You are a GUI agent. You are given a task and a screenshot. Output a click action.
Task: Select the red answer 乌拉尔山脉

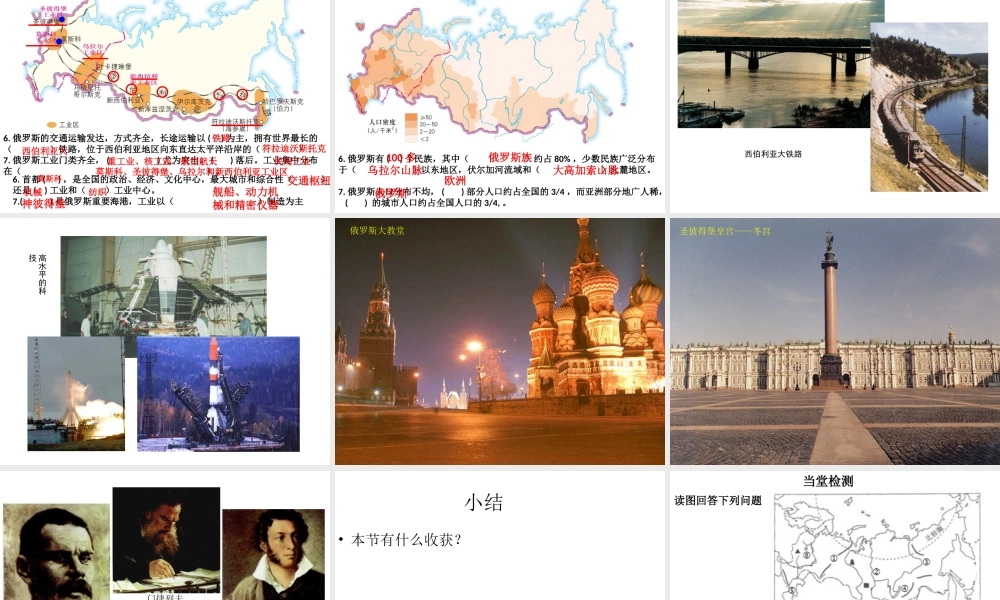pyautogui.click(x=395, y=170)
